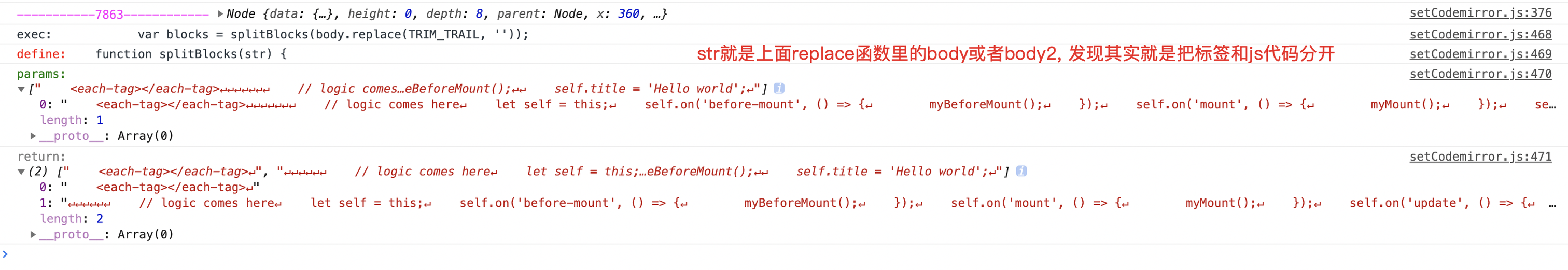Collapse the return (2) array triangle
The width and height of the screenshot is (1568, 270).
21,172
